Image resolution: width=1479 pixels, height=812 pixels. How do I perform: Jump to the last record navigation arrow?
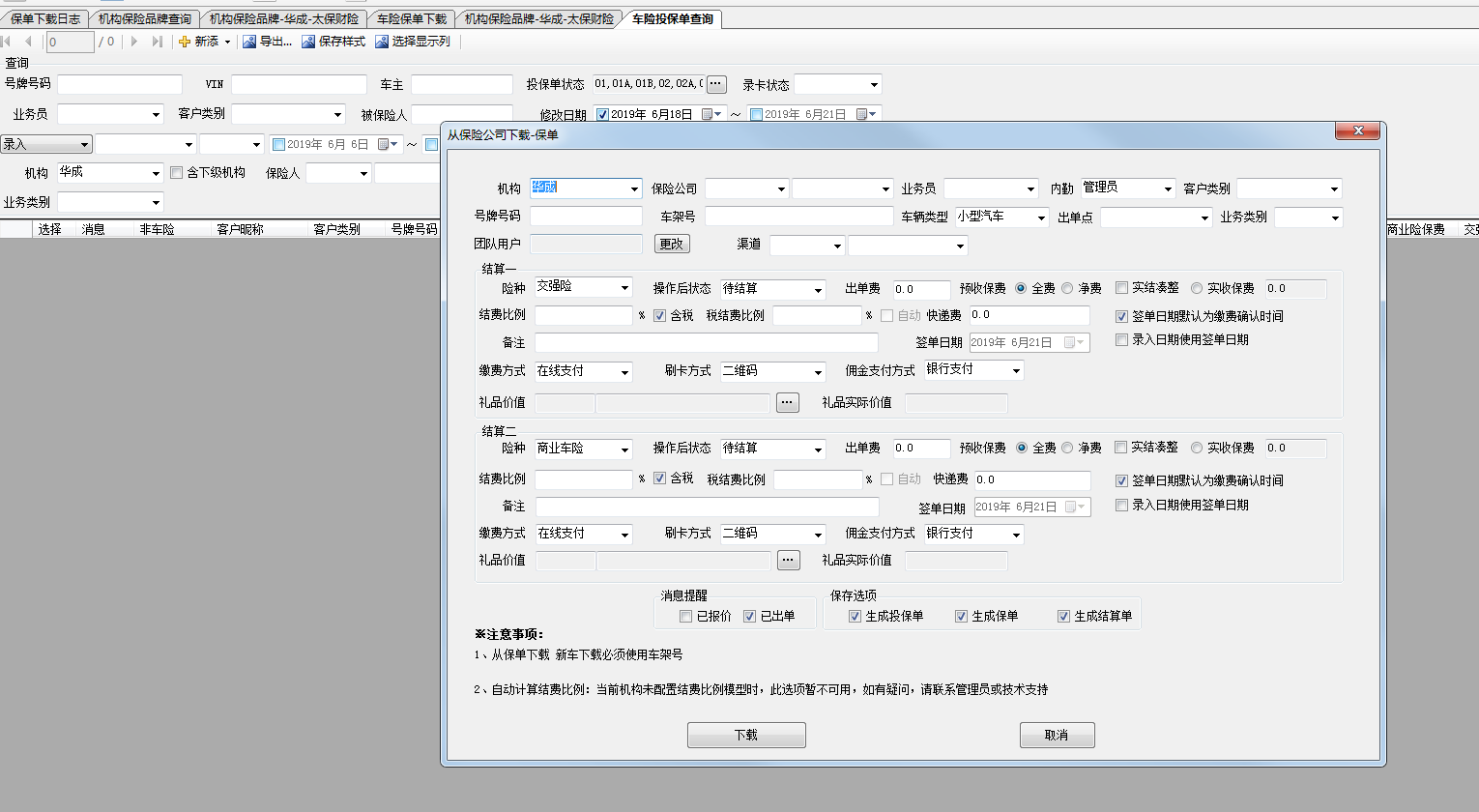[x=157, y=42]
